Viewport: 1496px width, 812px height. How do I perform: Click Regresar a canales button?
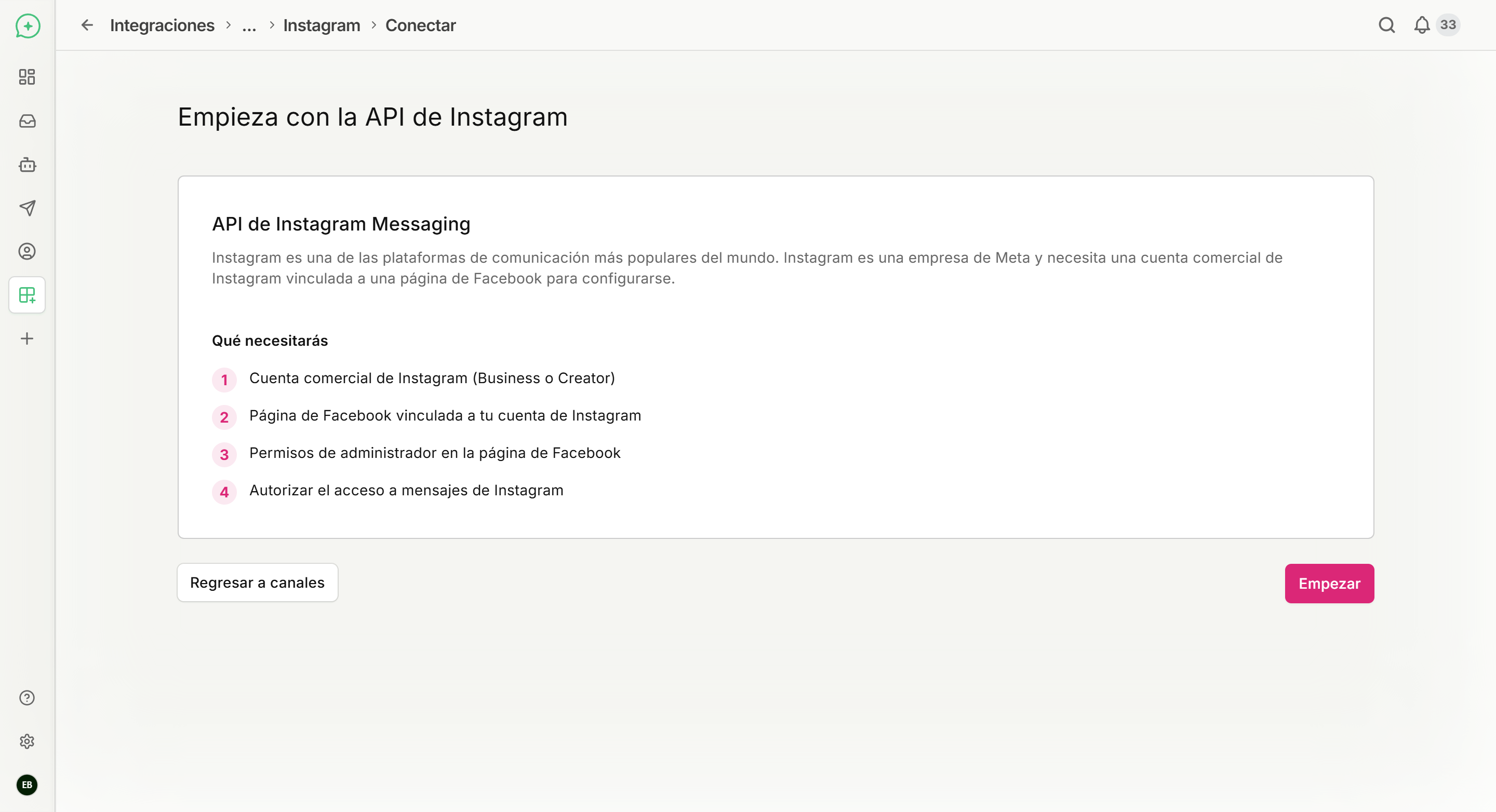click(x=257, y=583)
